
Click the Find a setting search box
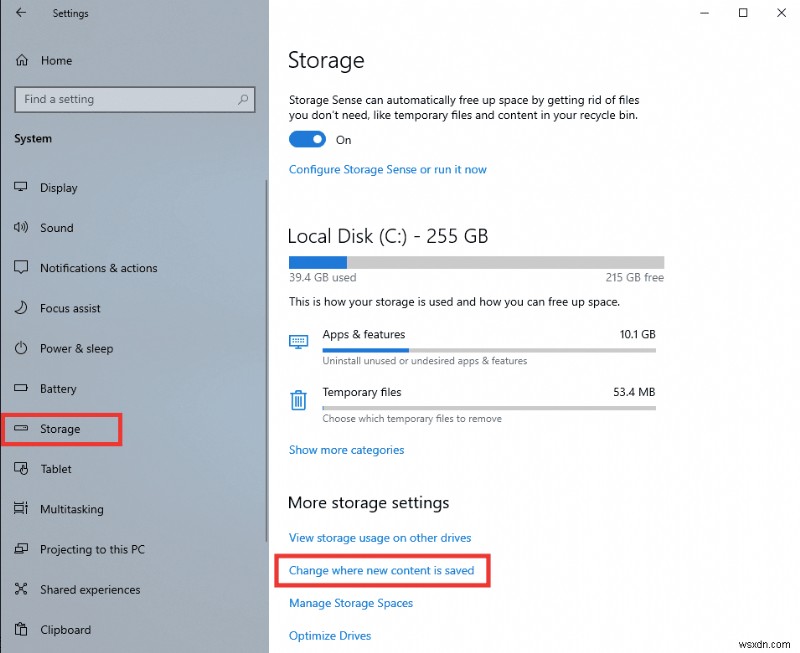pos(134,99)
